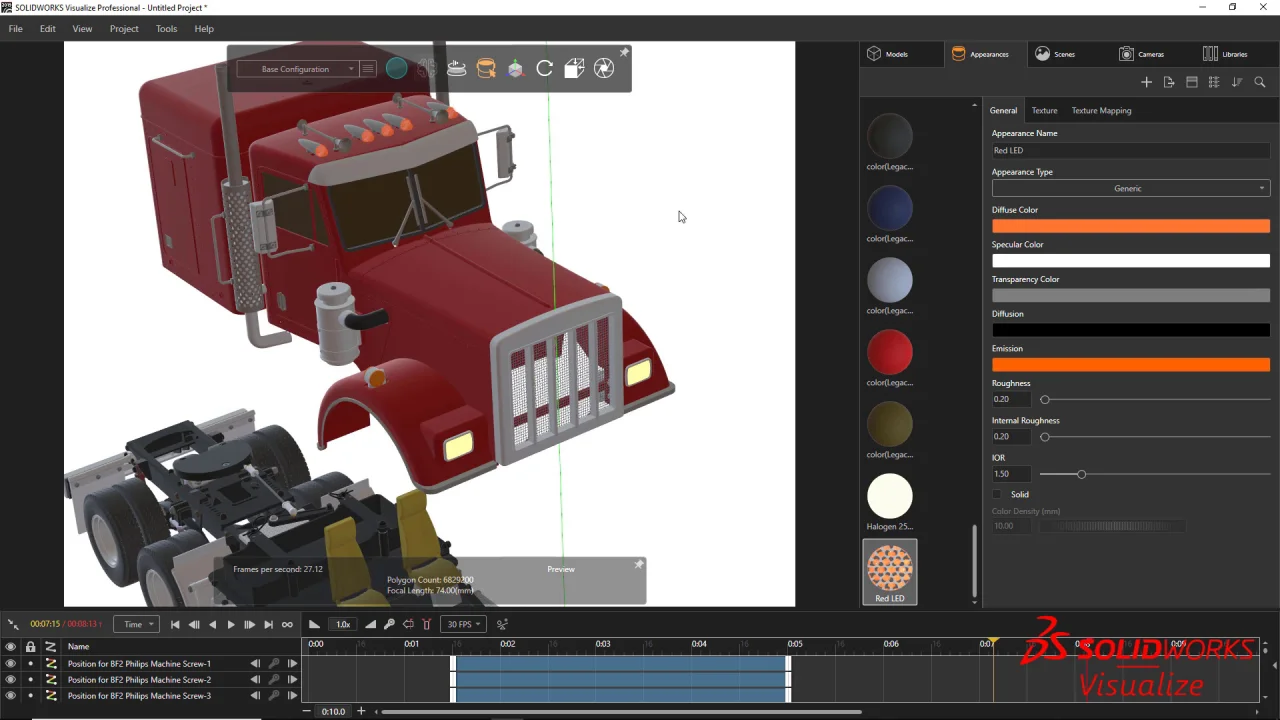Click the scissors icon in timeline toolbar
Viewport: 1280px width, 720px height.
coord(502,624)
